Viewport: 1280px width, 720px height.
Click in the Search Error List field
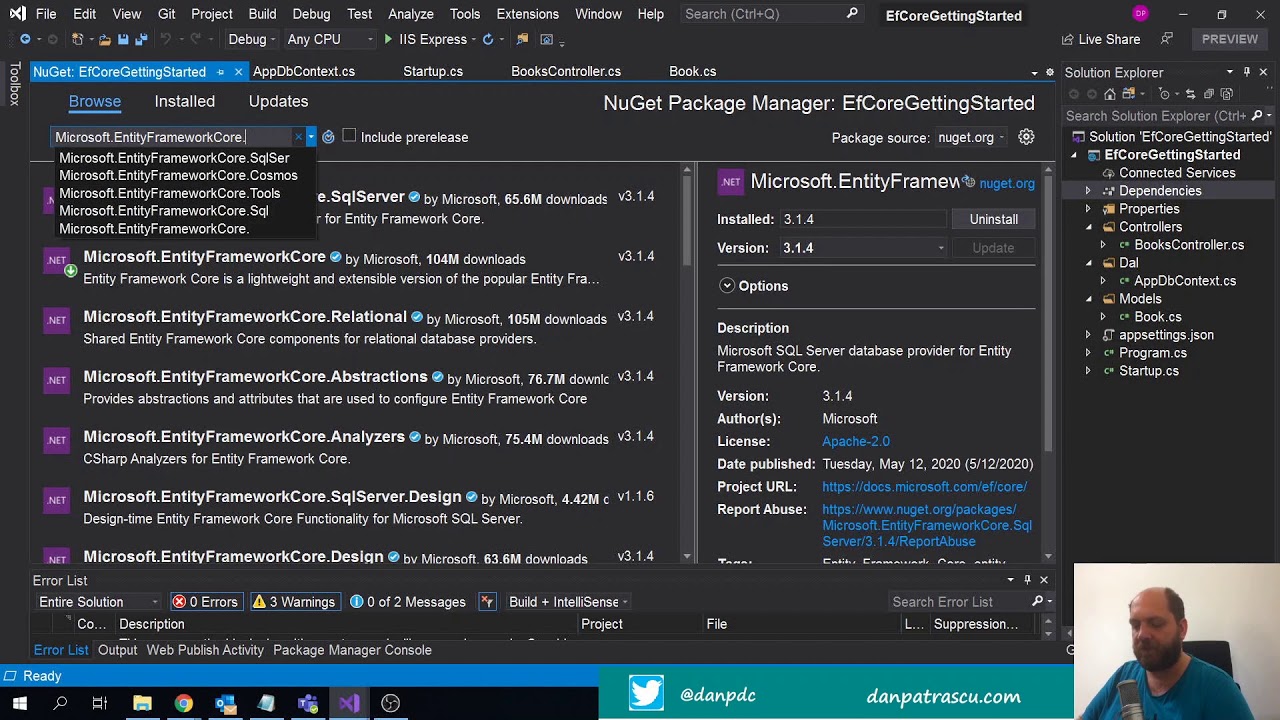(958, 602)
